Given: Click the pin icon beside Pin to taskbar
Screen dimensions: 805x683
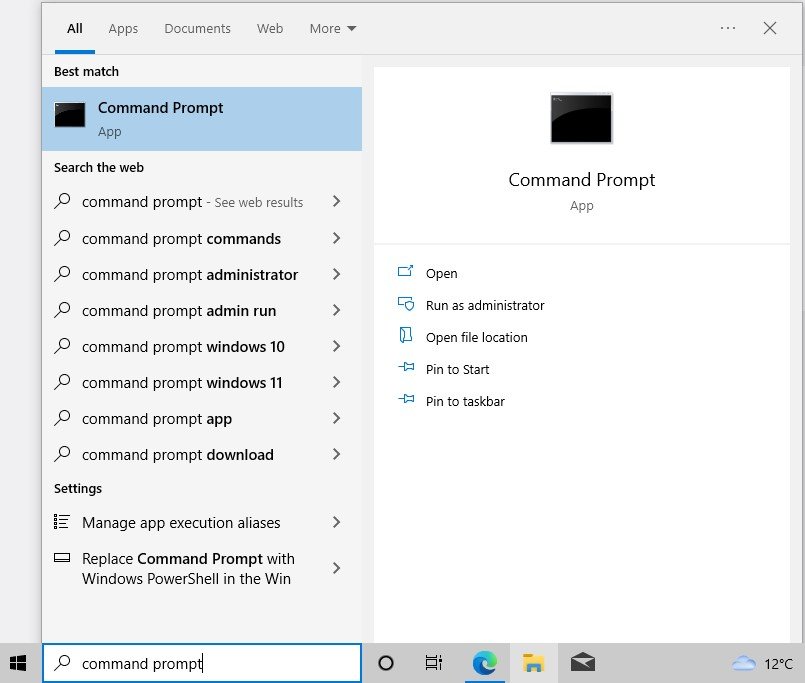Looking at the screenshot, I should (406, 399).
